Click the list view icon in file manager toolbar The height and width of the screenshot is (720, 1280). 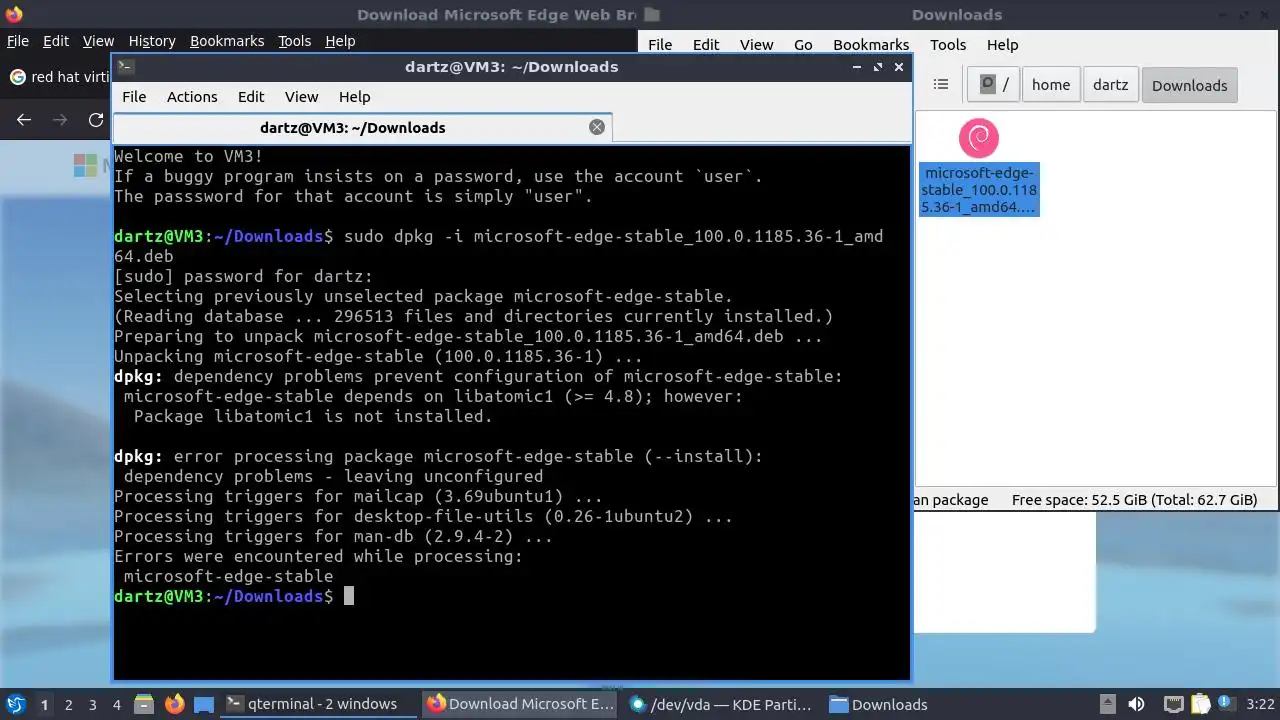(941, 85)
